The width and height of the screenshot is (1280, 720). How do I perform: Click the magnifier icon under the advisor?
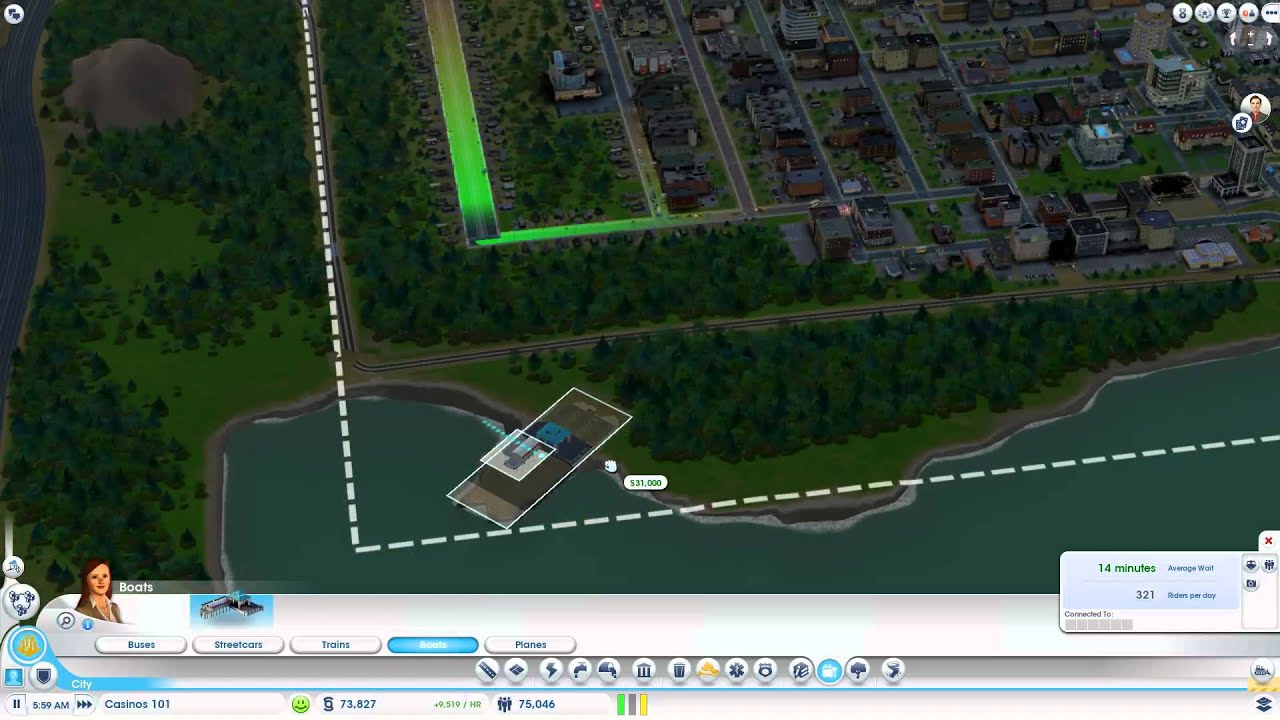click(x=66, y=621)
